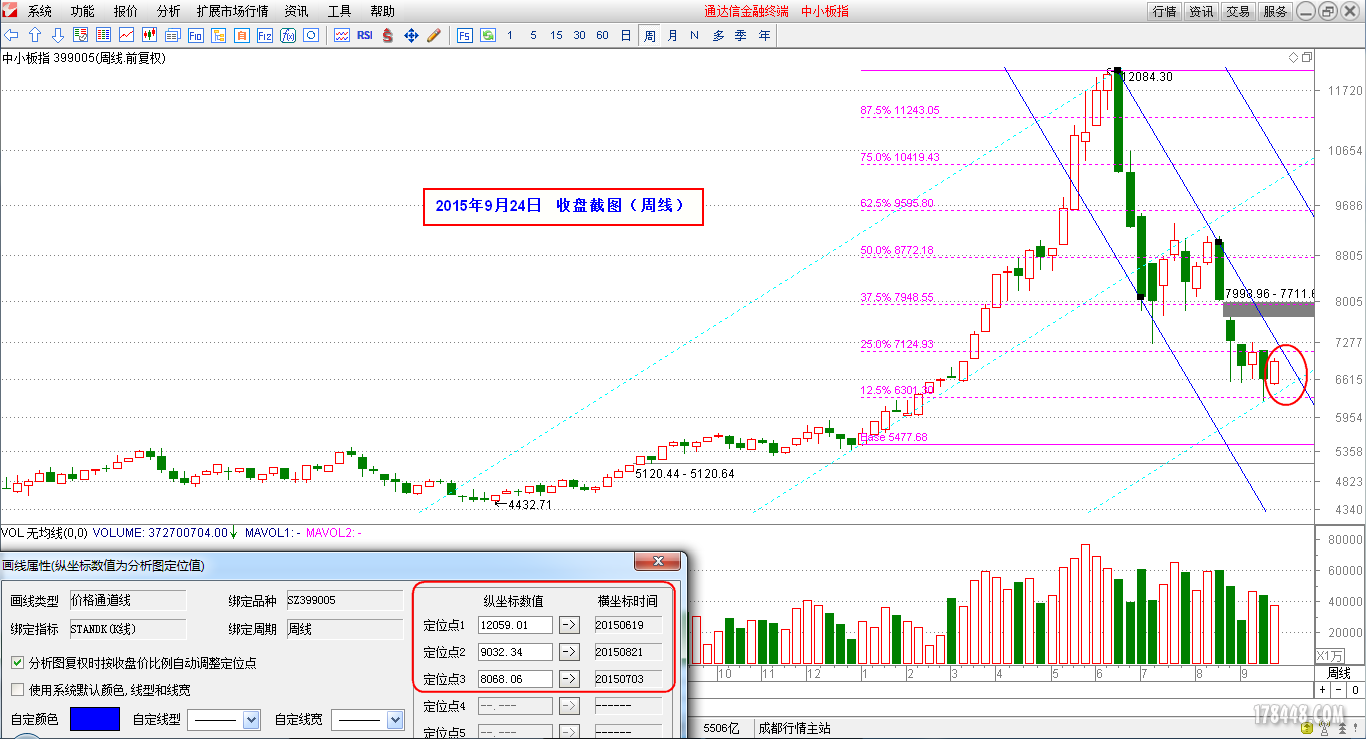This screenshot has height=739, width=1366.
Task: Switch to 15-minute period button
Action: tap(556, 35)
